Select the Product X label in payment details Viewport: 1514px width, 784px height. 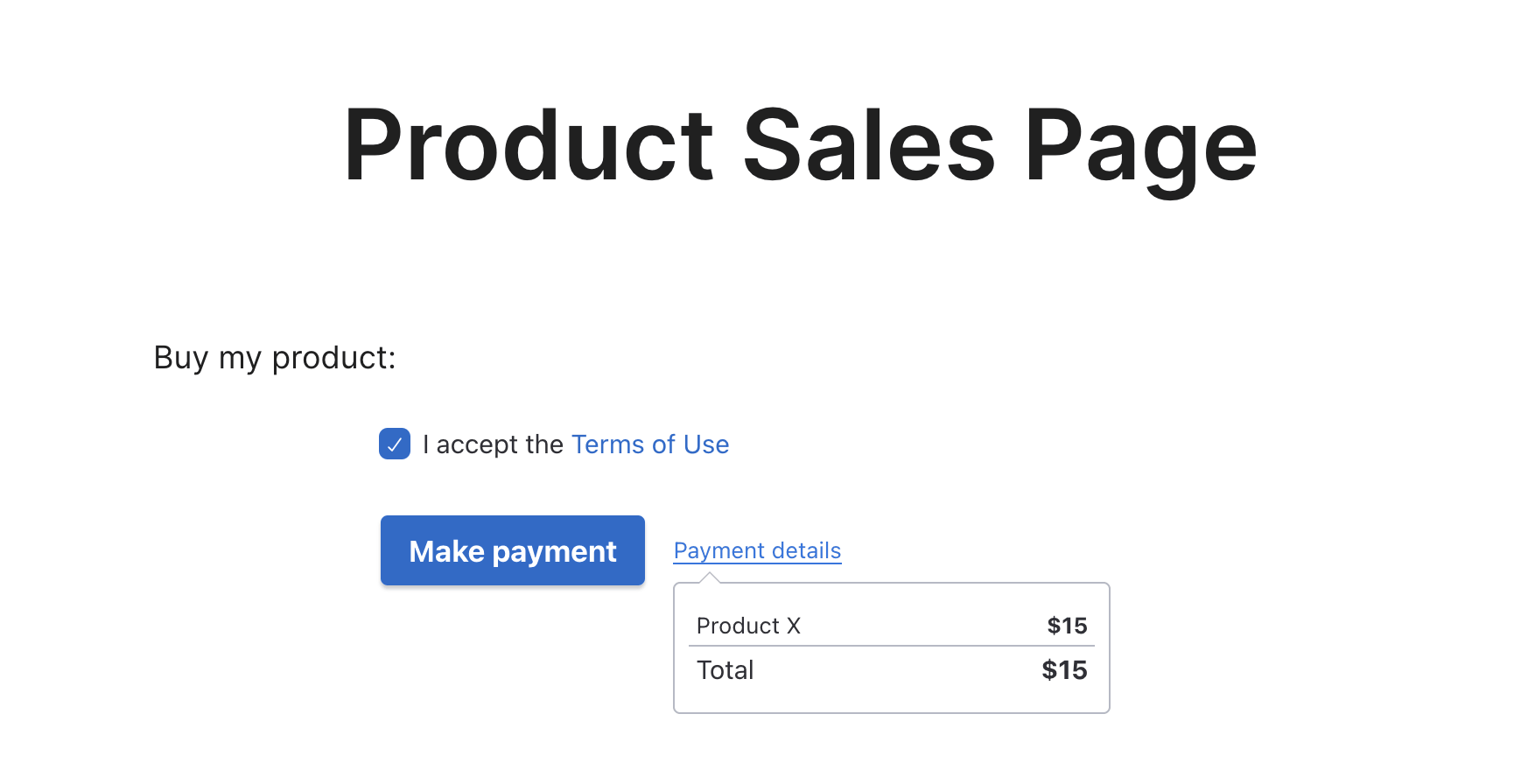click(x=748, y=626)
